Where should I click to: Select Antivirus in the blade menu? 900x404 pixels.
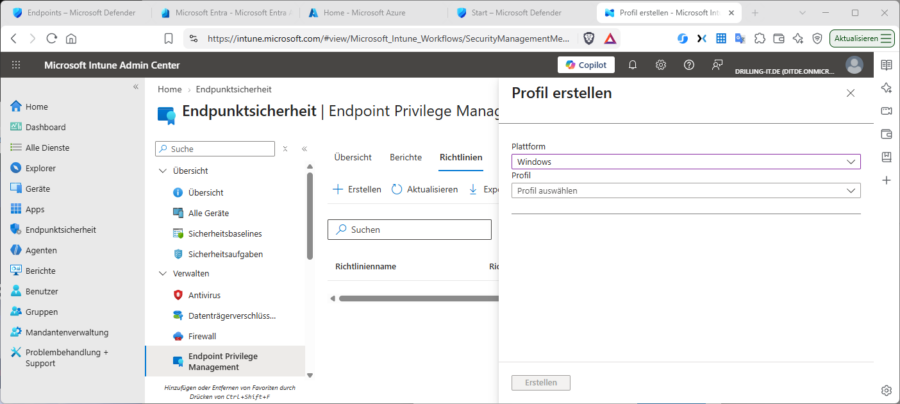[x=197, y=295]
